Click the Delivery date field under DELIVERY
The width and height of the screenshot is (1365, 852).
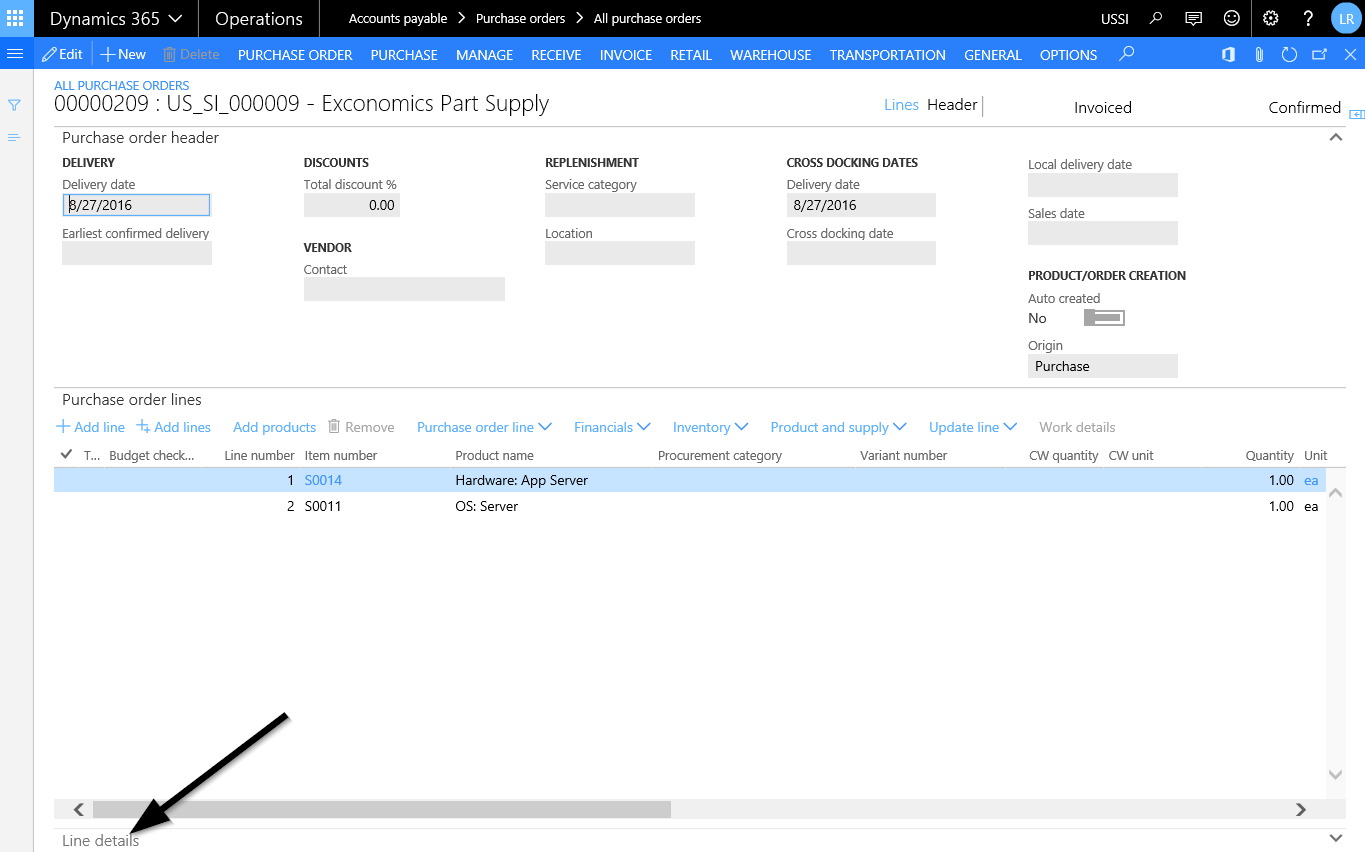click(x=137, y=205)
